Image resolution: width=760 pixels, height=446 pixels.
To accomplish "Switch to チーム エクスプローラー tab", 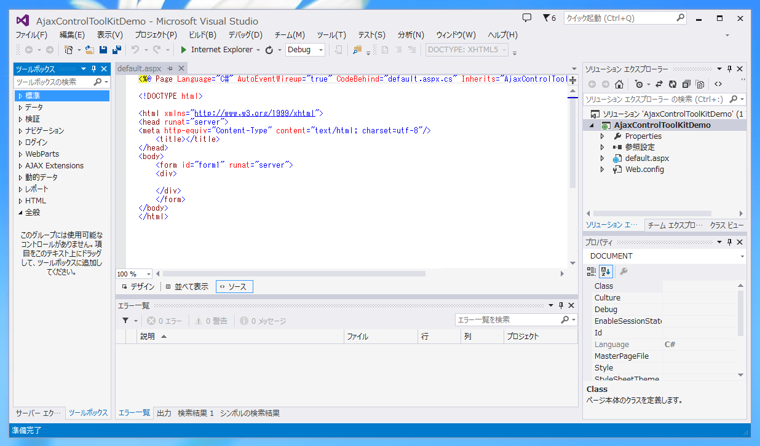I will pos(675,225).
